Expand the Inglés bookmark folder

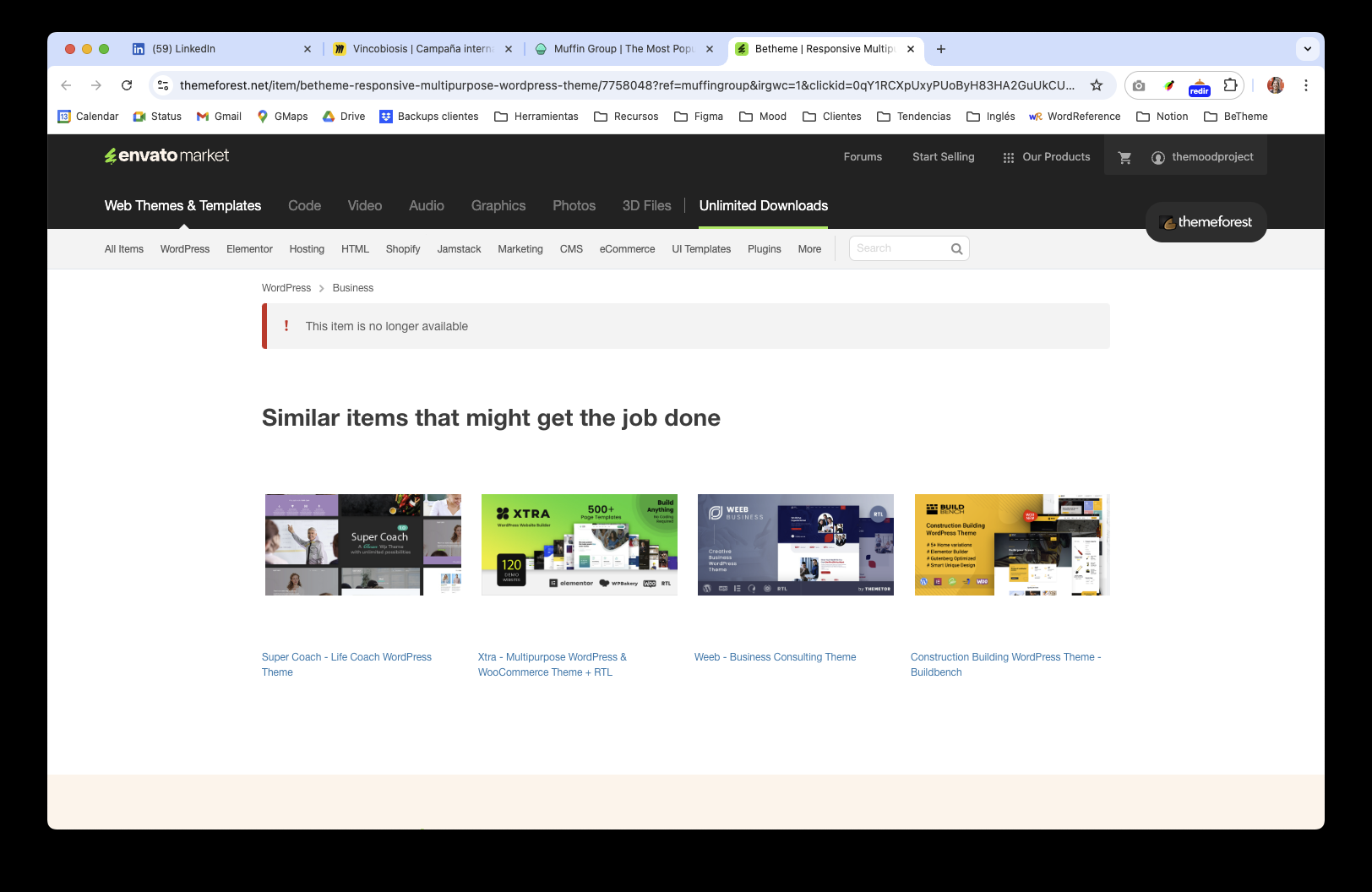point(991,117)
